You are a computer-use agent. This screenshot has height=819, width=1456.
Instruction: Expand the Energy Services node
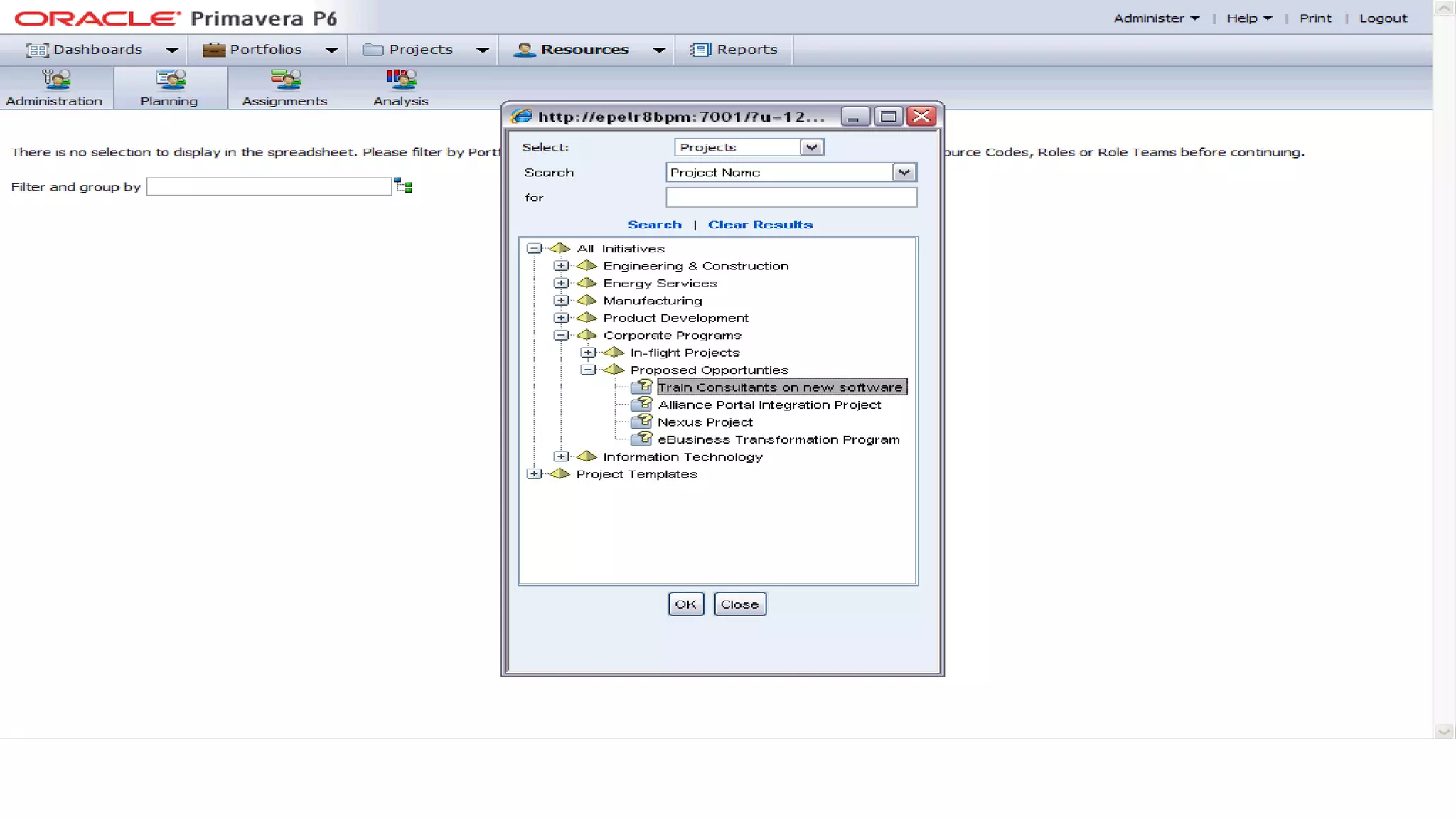click(x=561, y=283)
